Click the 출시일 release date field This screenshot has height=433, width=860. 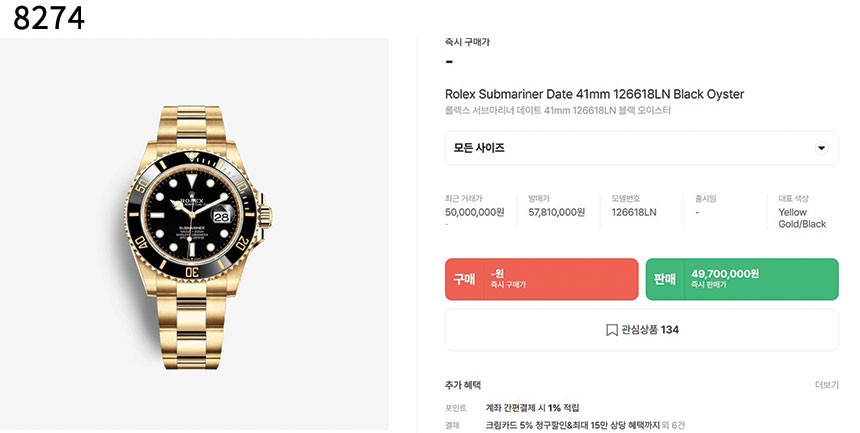[x=706, y=206]
